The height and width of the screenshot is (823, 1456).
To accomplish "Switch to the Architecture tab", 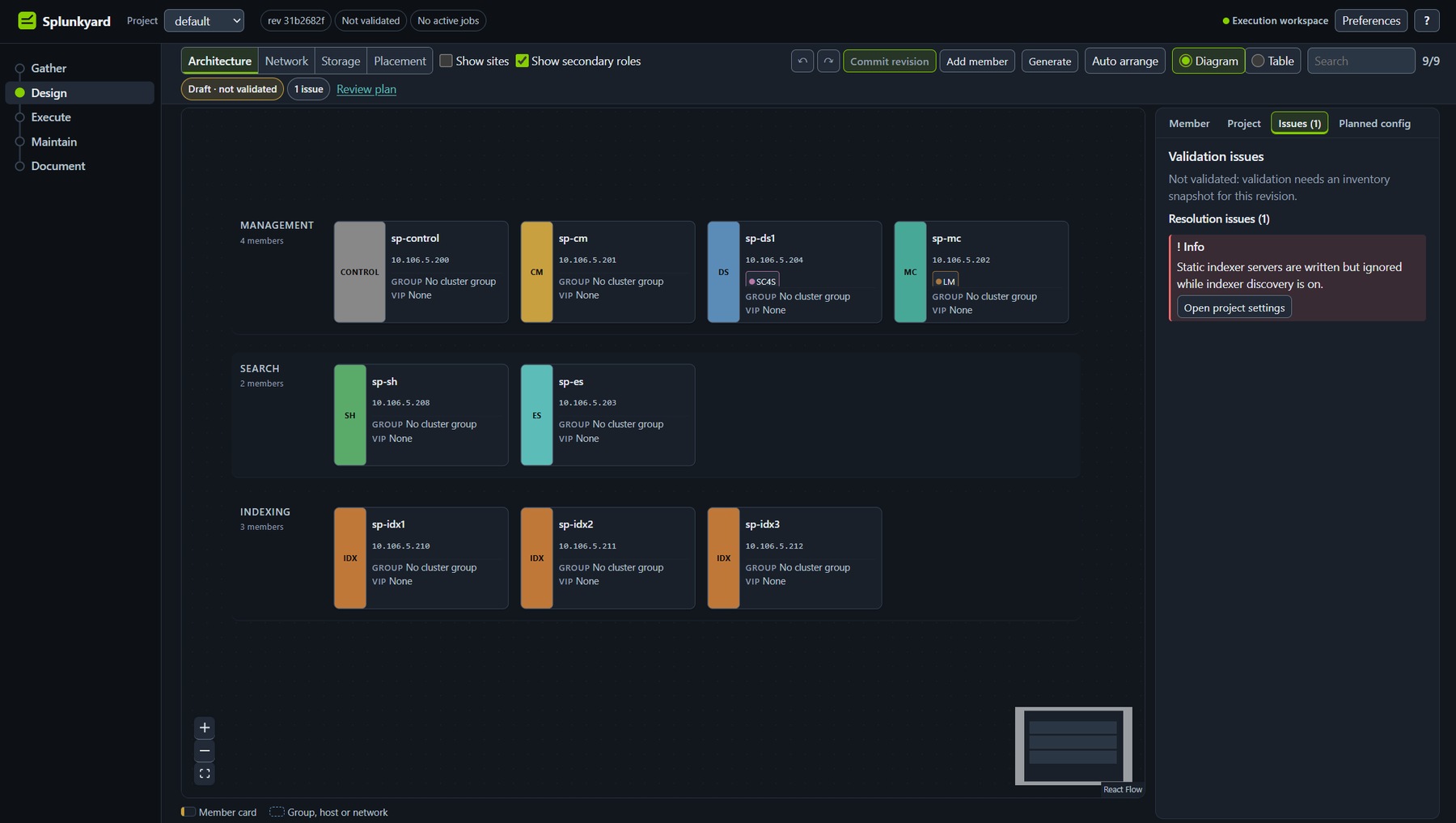I will coord(220,61).
